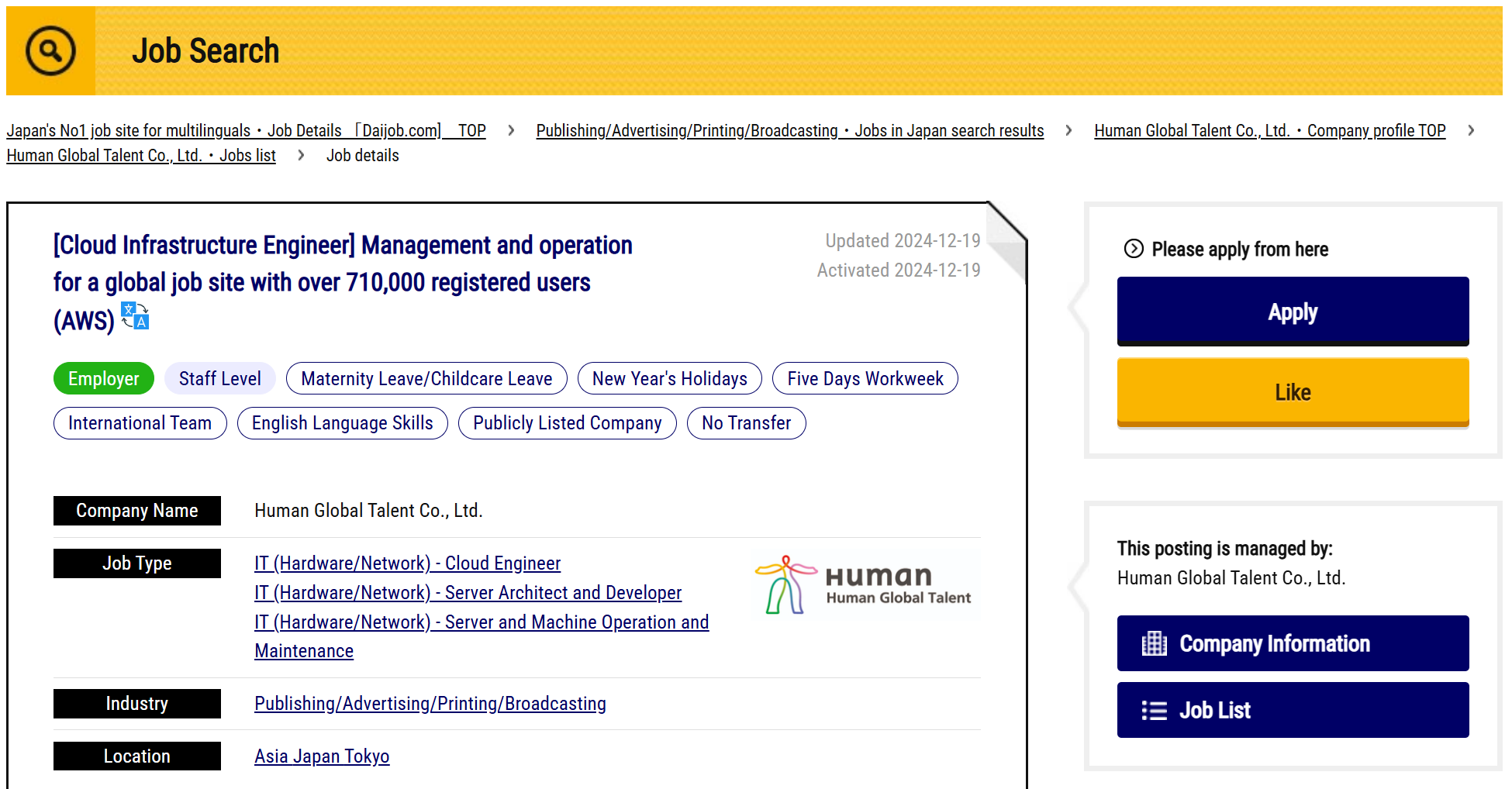Screen dimensions: 1512x789
Task: Click the 'Activated 2024-12-19' text
Action: (899, 270)
